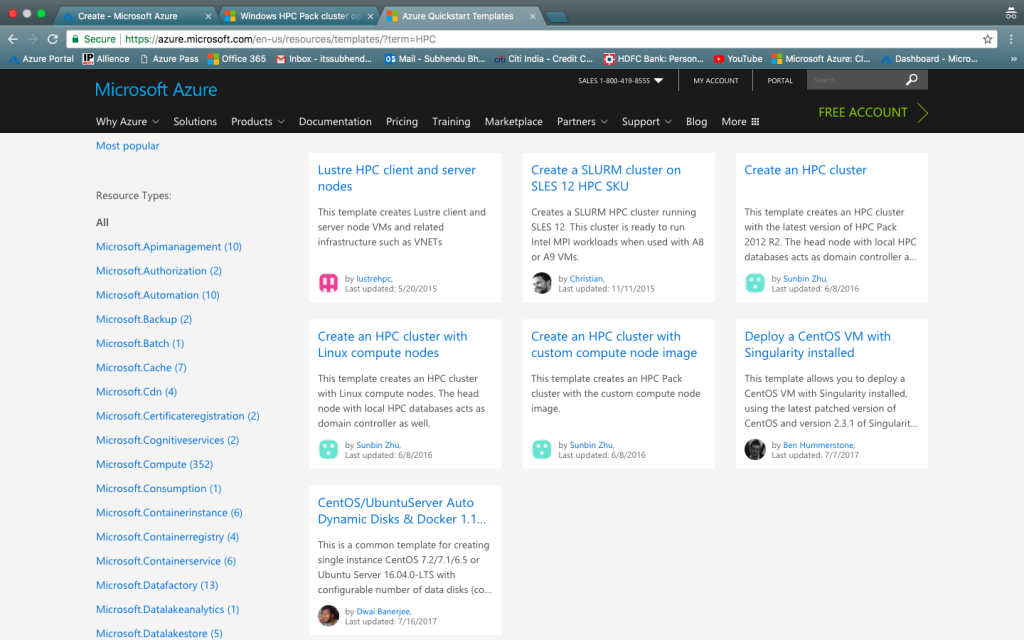Open CentOS/UbuntuServer Auto Dynamic Disks template
Screen dimensions: 1024x640
(402, 511)
